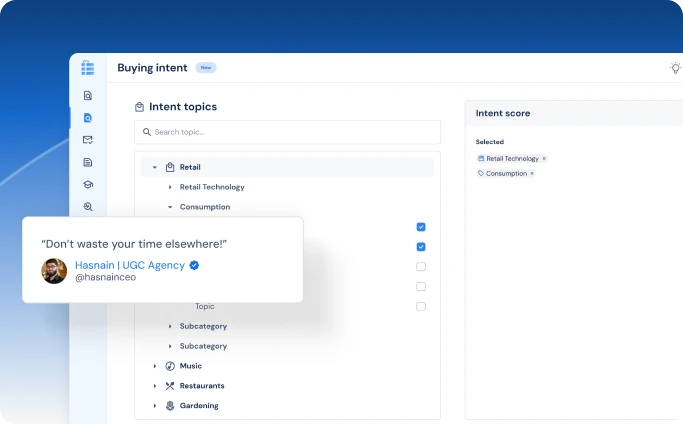Click the @hasnainceo handle
The height and width of the screenshot is (424, 683).
[105, 277]
